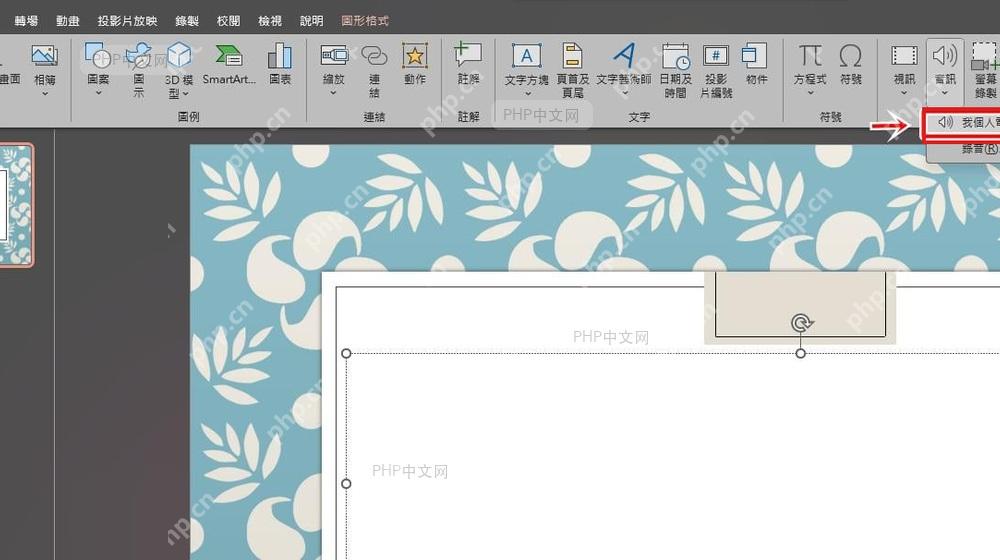
Task: Open the 動作 action settings
Action: (415, 64)
